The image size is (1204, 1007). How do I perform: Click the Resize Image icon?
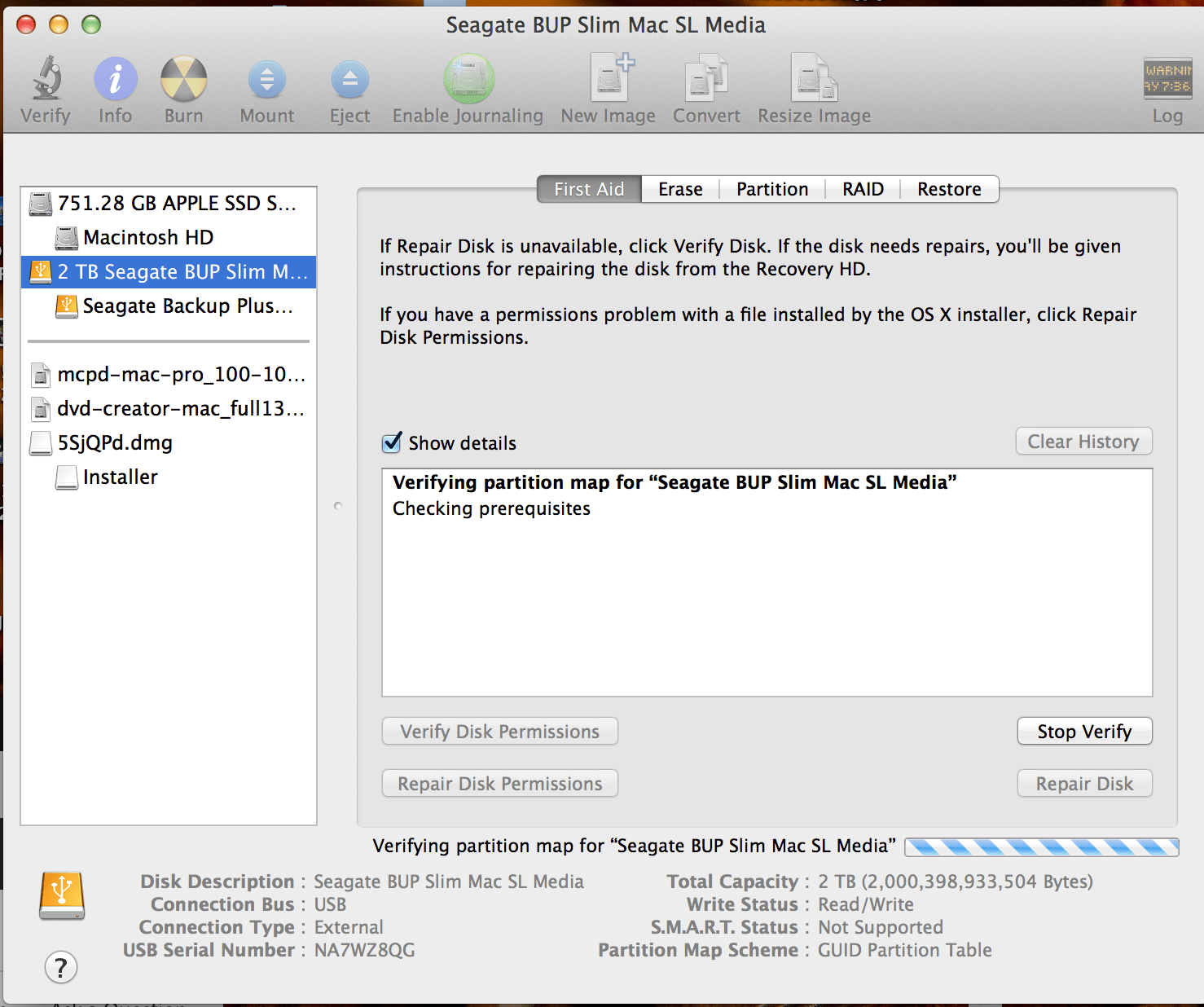(813, 81)
